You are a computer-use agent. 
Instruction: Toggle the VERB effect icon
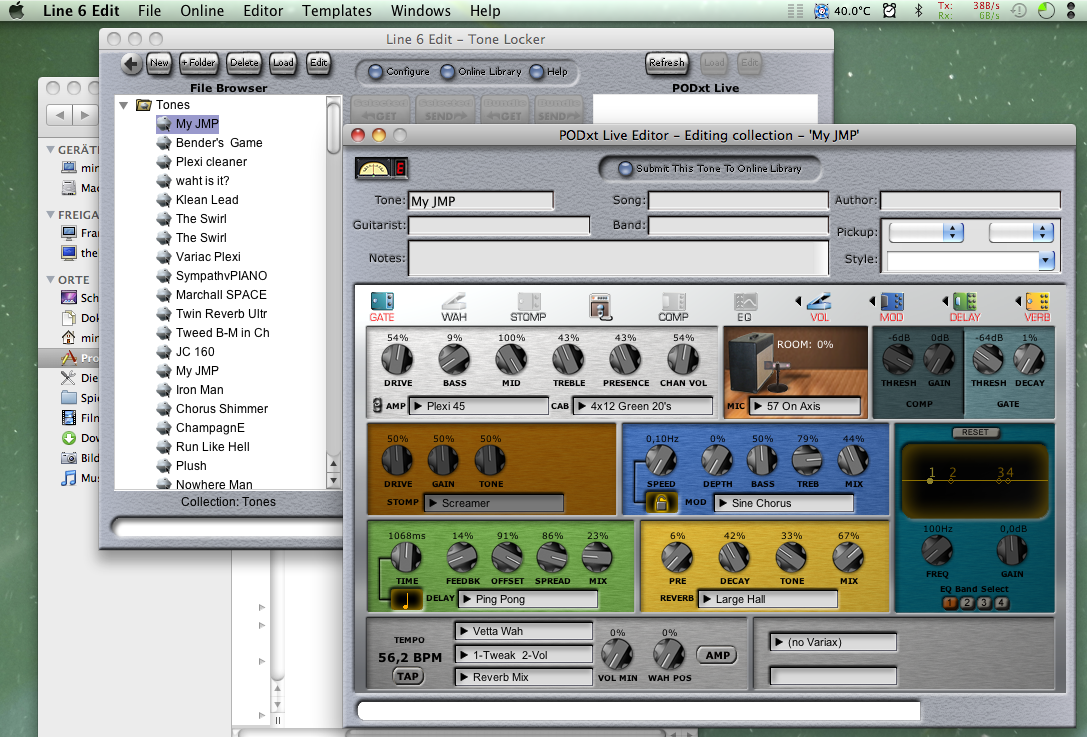(x=1037, y=302)
